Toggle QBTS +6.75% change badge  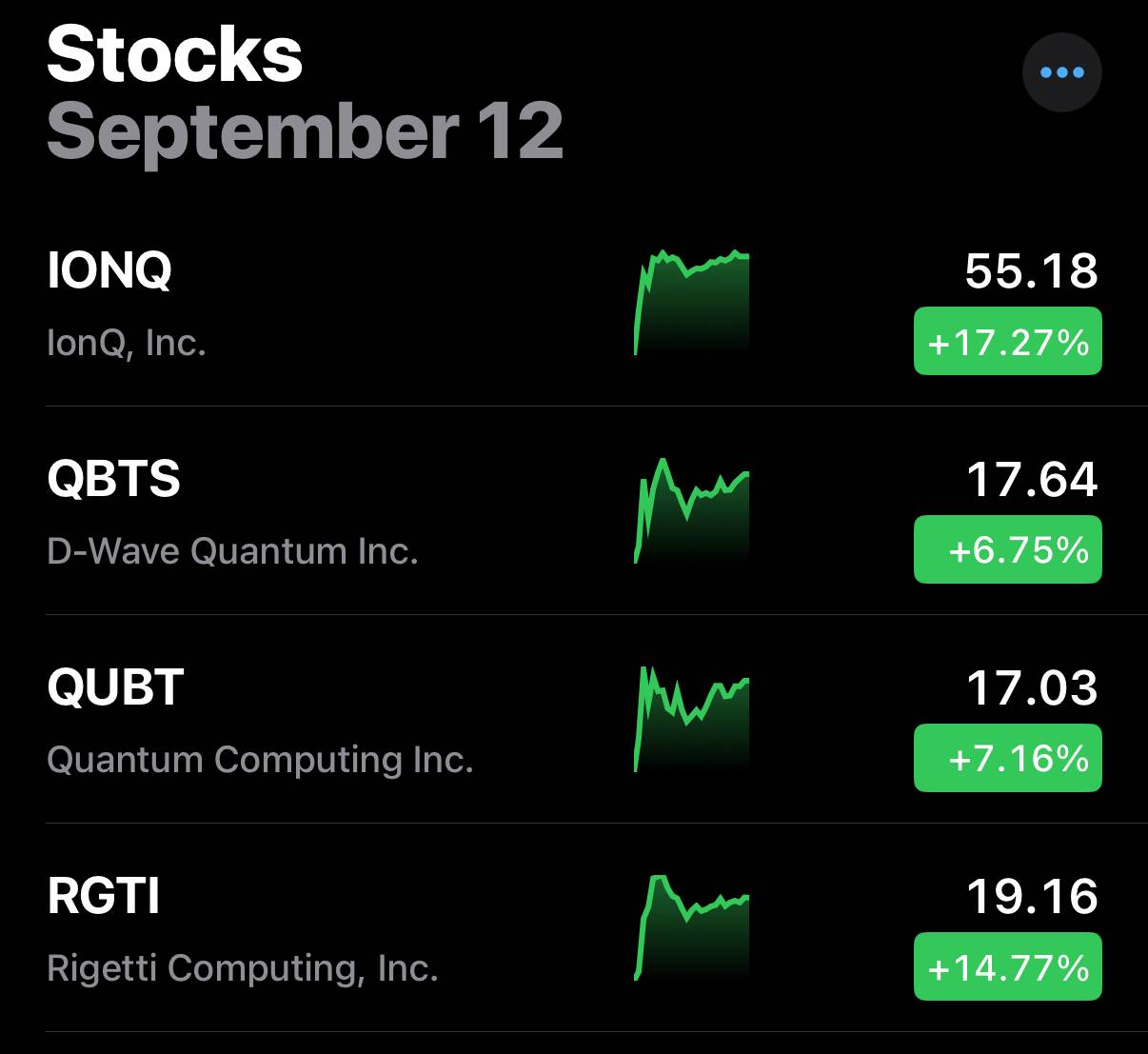[1007, 549]
